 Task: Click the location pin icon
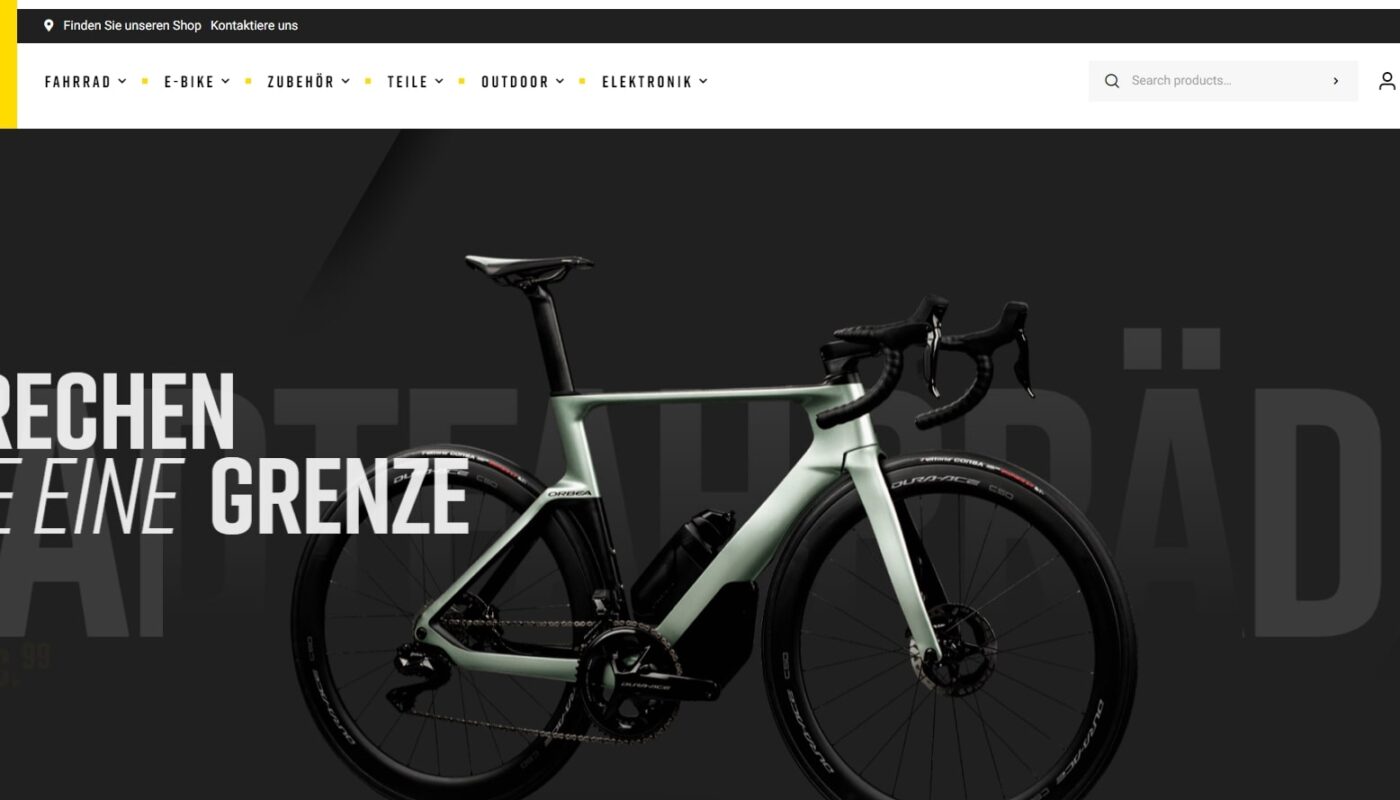(x=49, y=25)
